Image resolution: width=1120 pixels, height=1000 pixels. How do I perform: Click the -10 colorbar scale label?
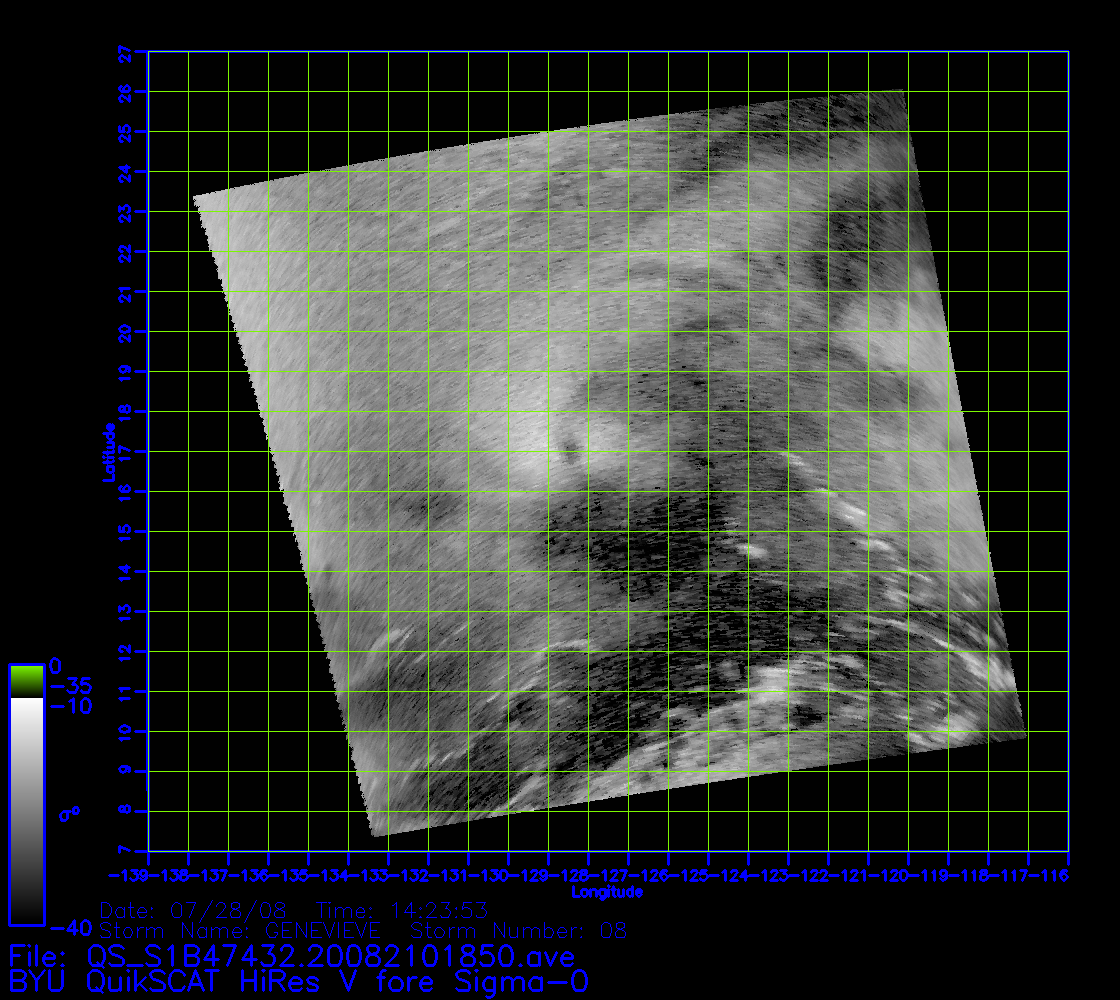(x=70, y=706)
